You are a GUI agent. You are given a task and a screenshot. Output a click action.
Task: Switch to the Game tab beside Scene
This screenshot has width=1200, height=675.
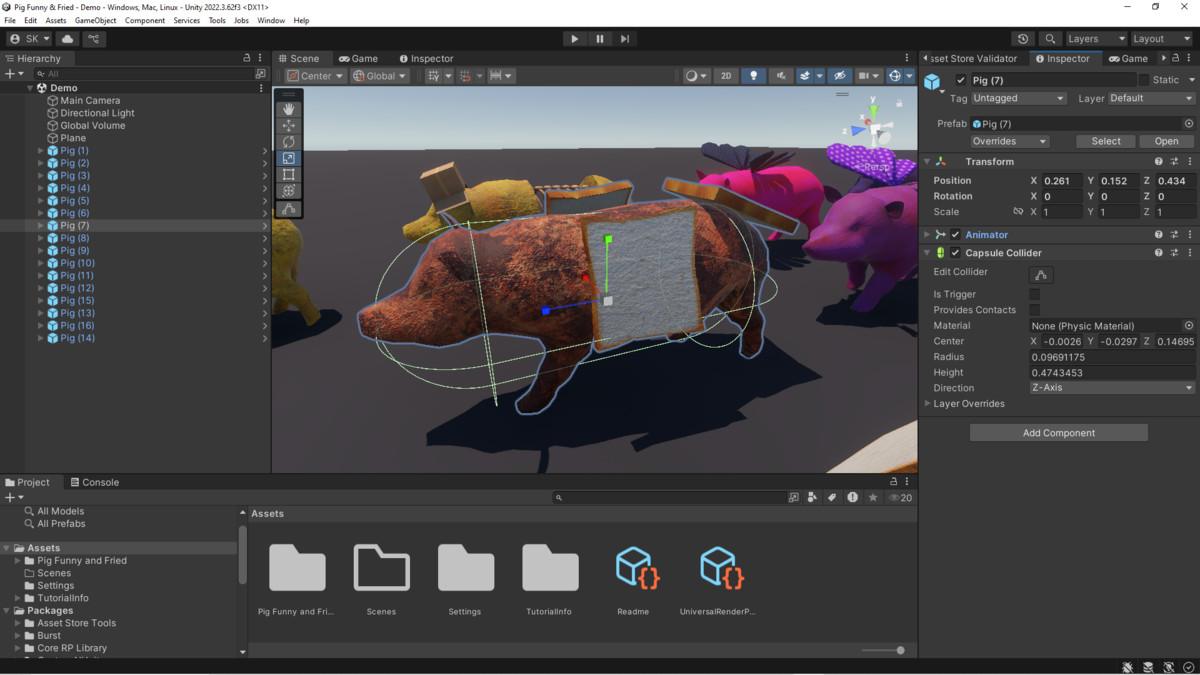(358, 58)
